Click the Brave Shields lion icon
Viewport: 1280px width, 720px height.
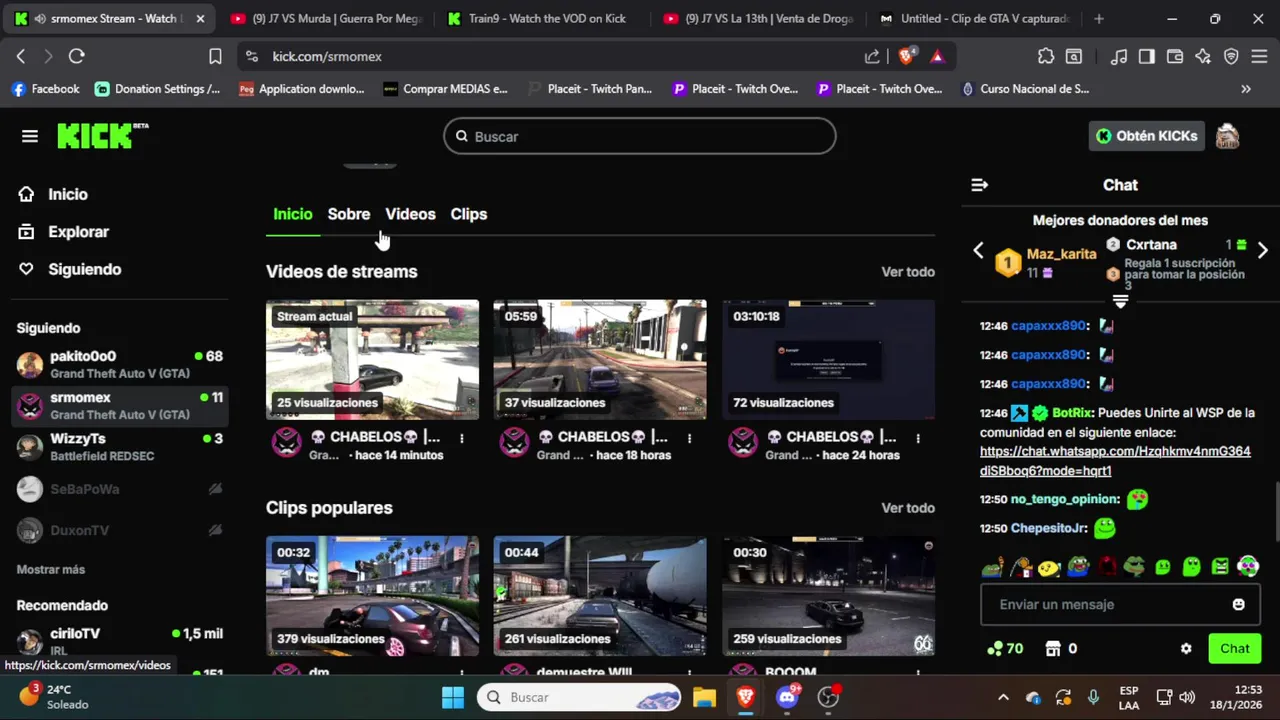tap(906, 56)
